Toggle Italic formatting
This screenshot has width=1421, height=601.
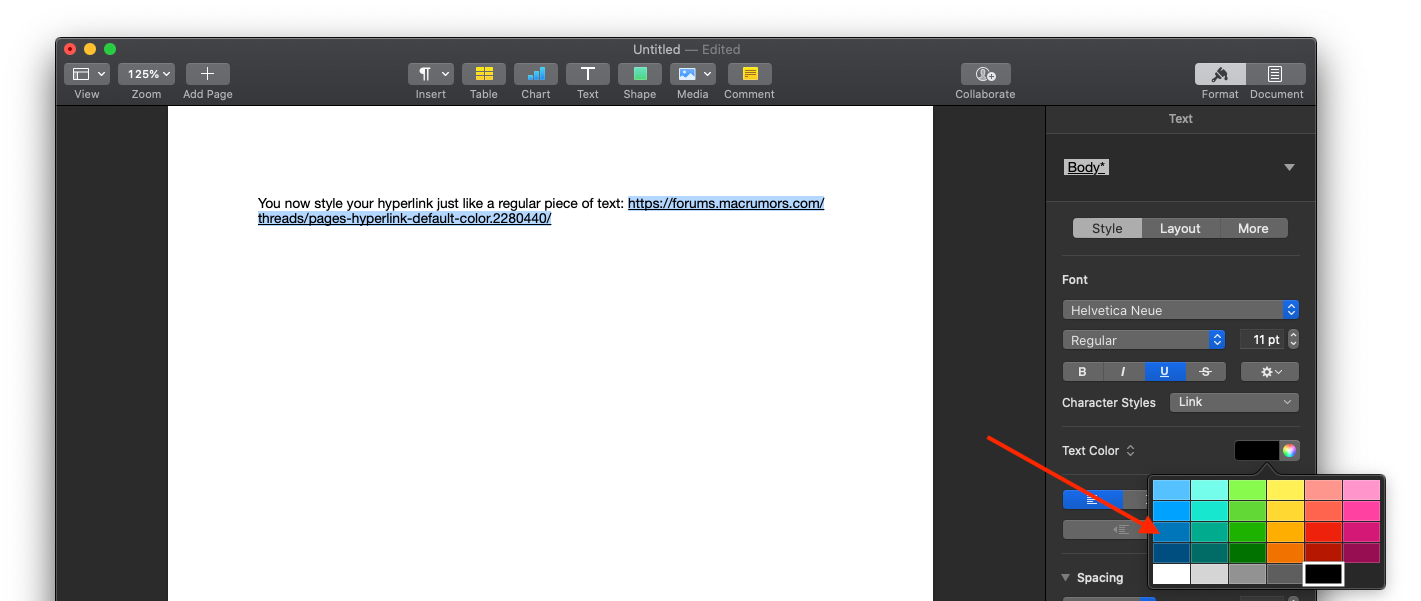(x=1123, y=371)
